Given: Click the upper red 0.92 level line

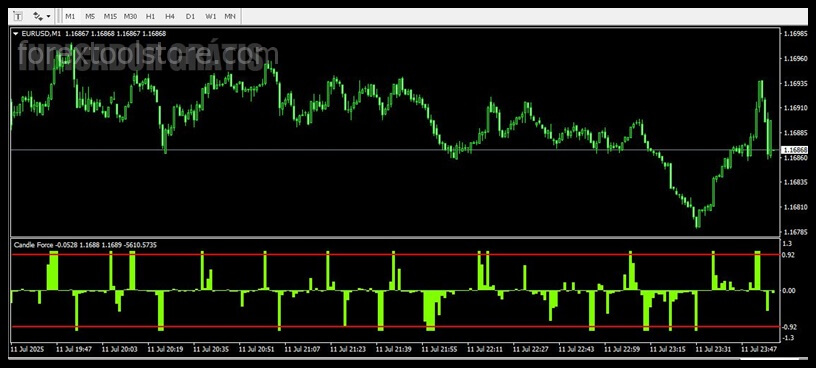Looking at the screenshot, I should click(395, 255).
